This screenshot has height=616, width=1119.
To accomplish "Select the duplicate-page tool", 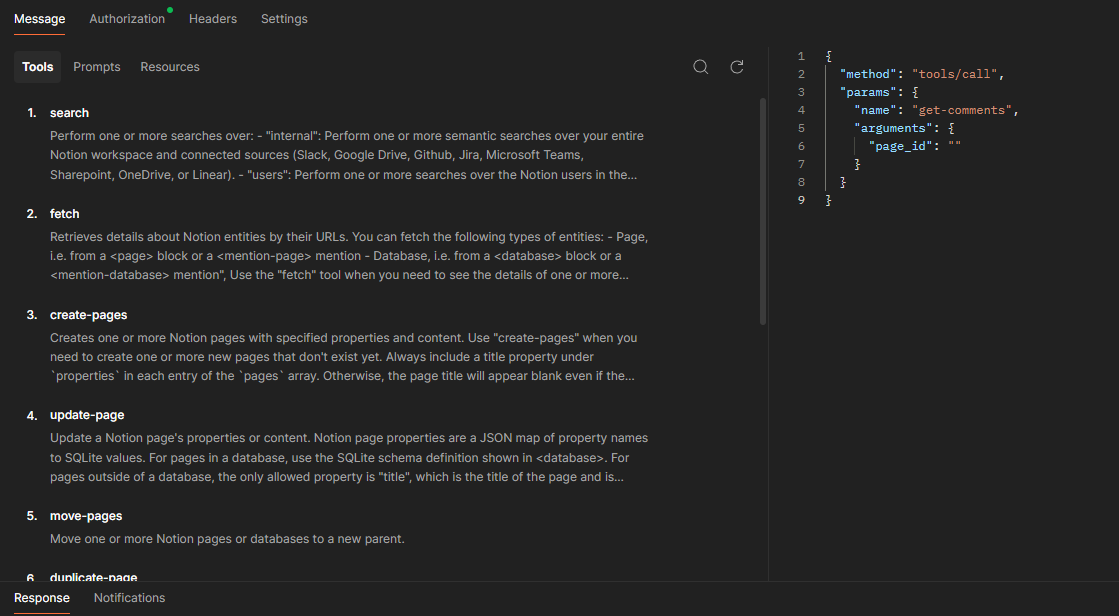I will 93,577.
